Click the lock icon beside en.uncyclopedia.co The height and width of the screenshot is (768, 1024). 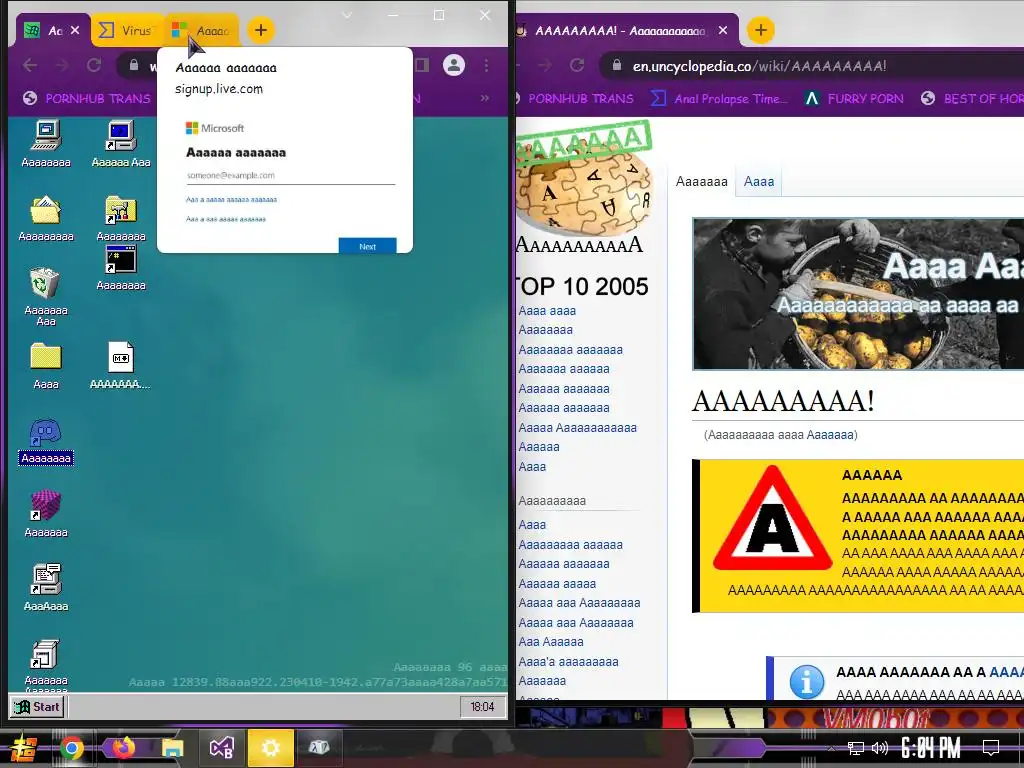pyautogui.click(x=616, y=65)
